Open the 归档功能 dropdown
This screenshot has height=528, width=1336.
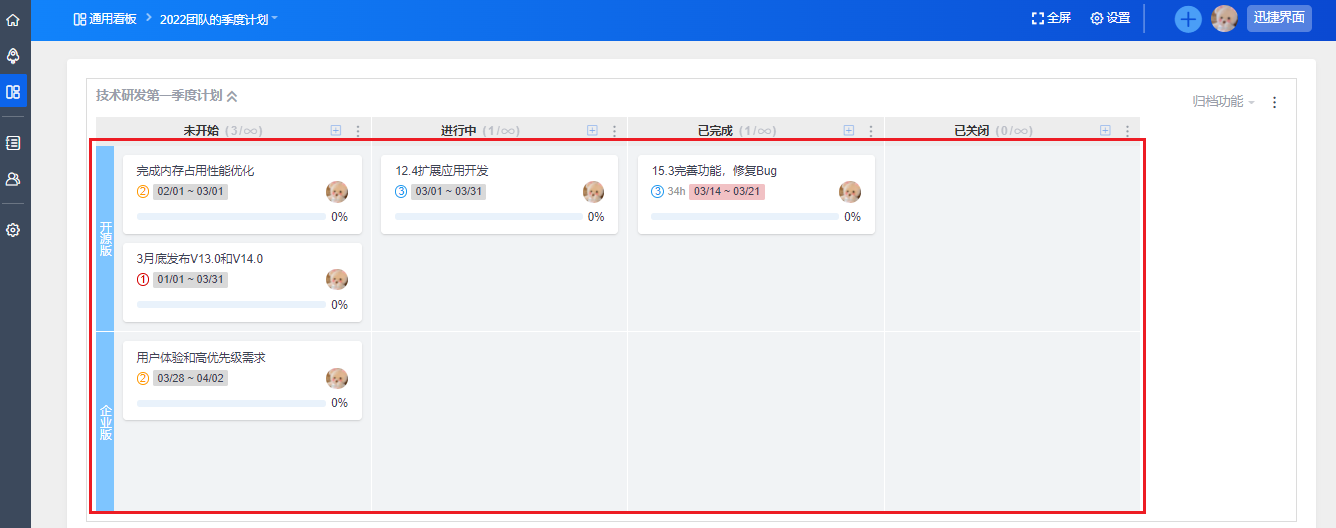click(1223, 101)
